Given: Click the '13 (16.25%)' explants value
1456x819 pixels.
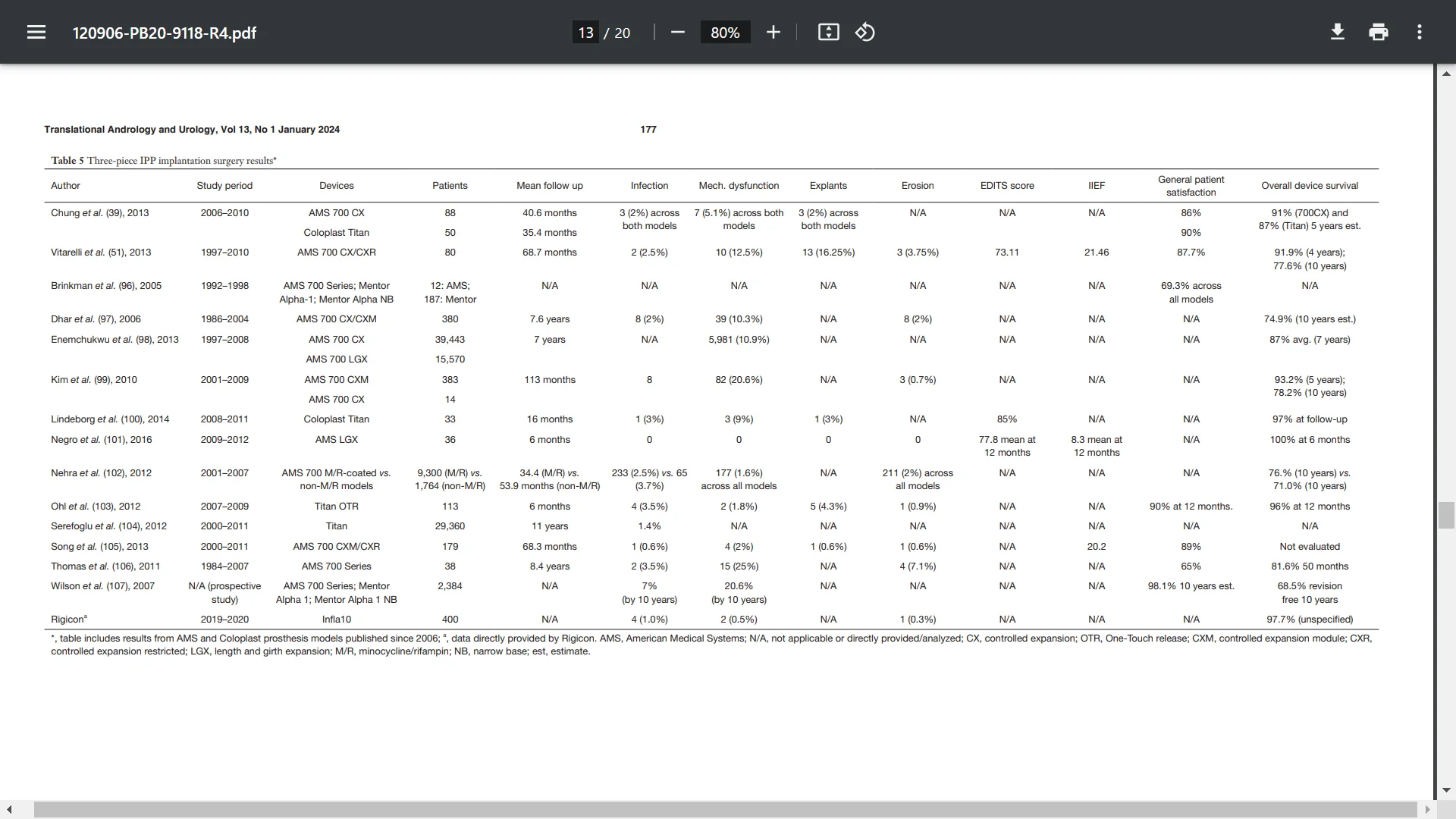Looking at the screenshot, I should (828, 253).
